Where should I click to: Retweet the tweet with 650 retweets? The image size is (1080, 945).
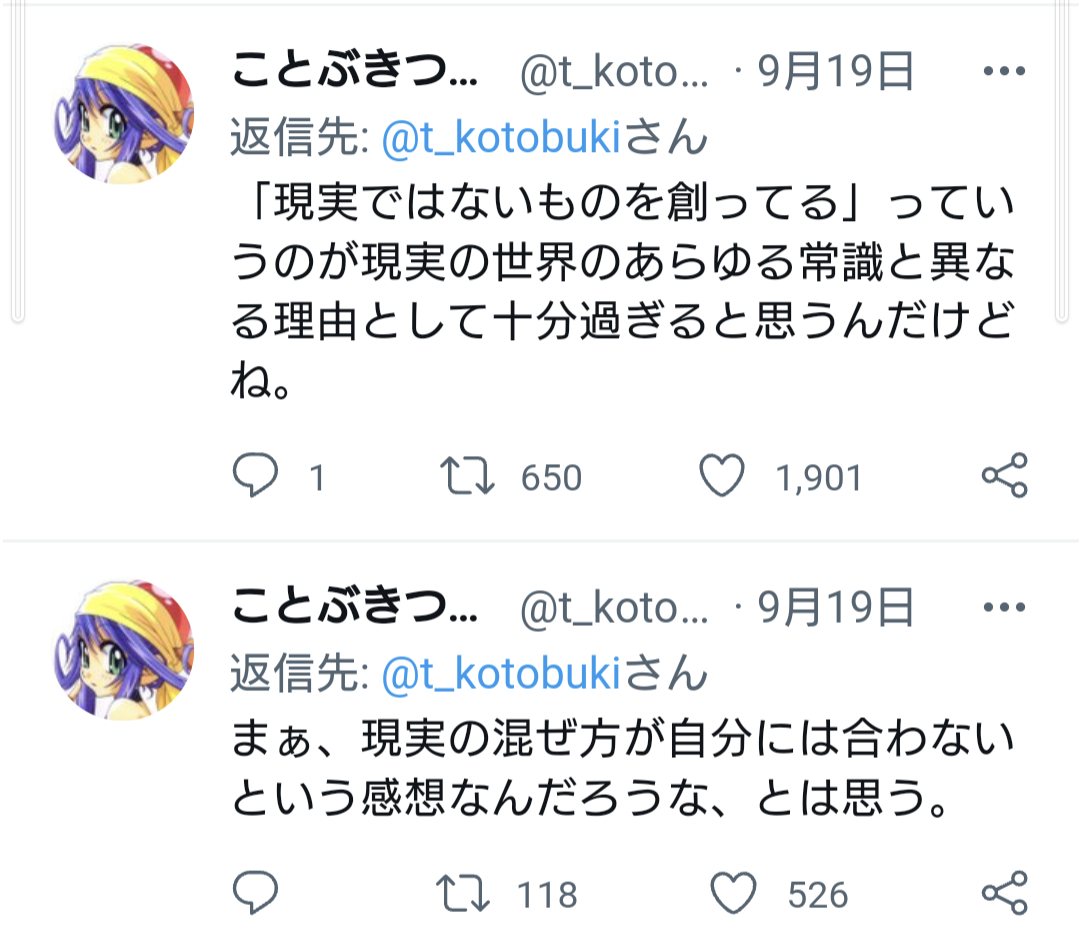[x=467, y=476]
